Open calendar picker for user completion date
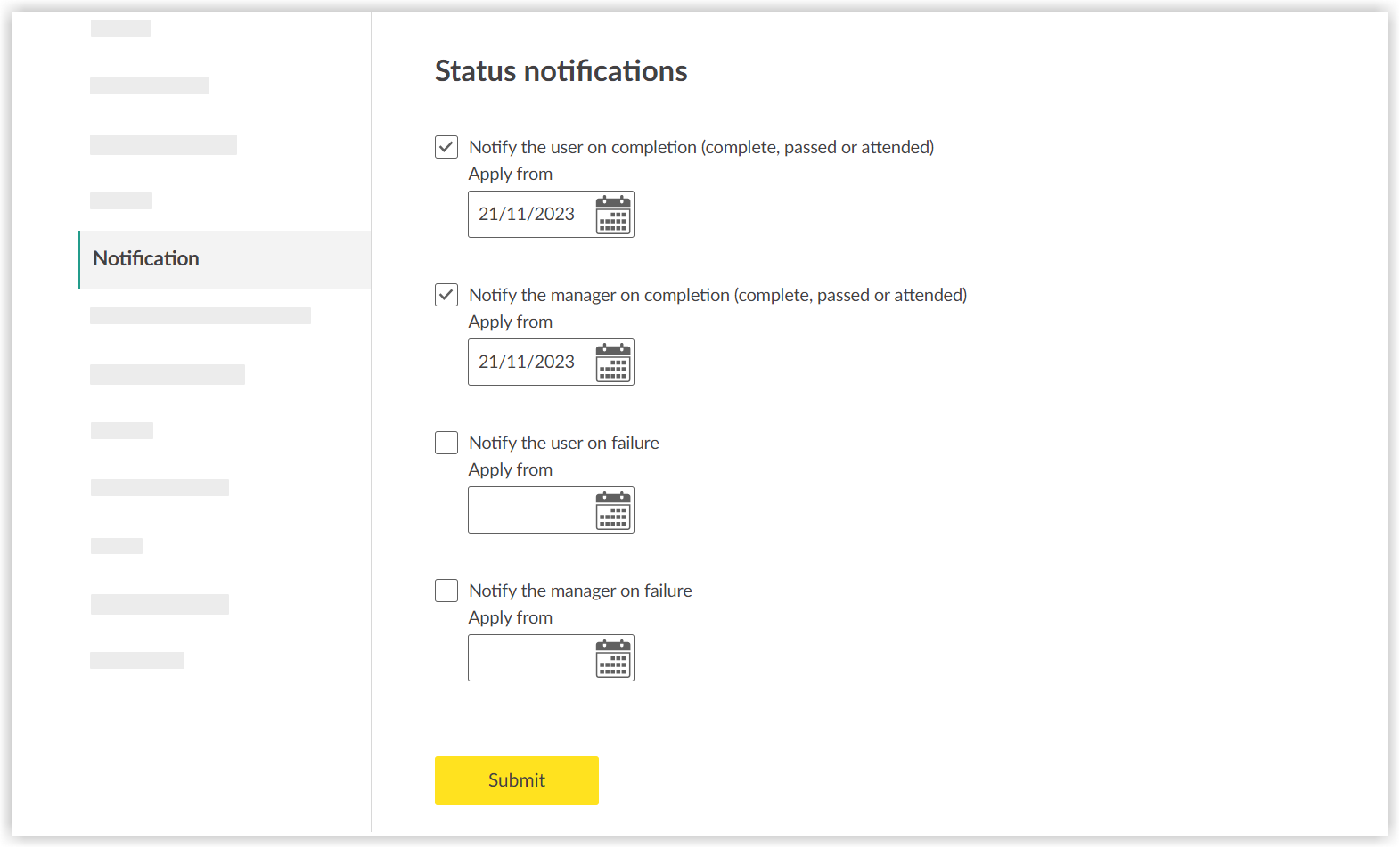 pyautogui.click(x=613, y=215)
